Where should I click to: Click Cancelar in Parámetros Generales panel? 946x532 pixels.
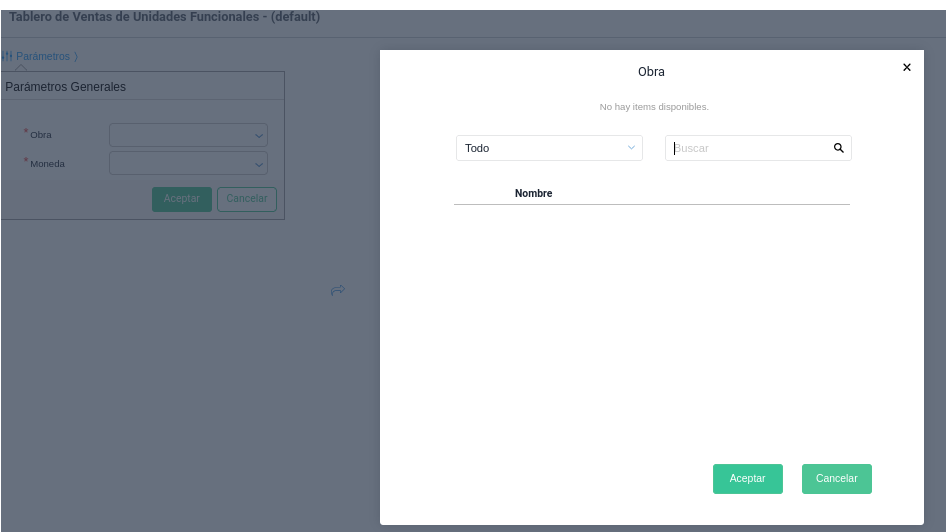(246, 199)
